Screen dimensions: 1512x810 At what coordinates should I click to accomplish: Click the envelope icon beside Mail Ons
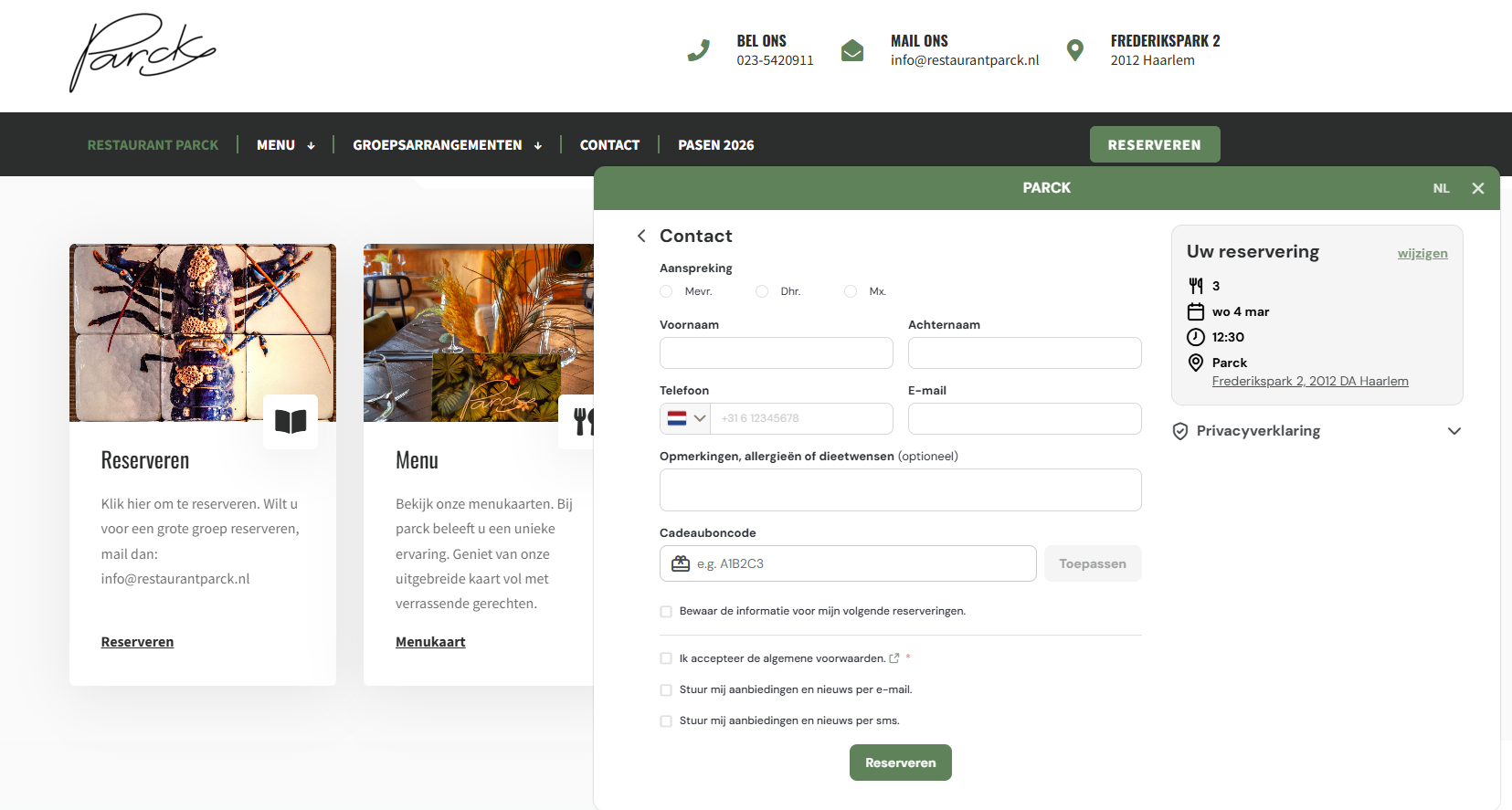point(852,50)
